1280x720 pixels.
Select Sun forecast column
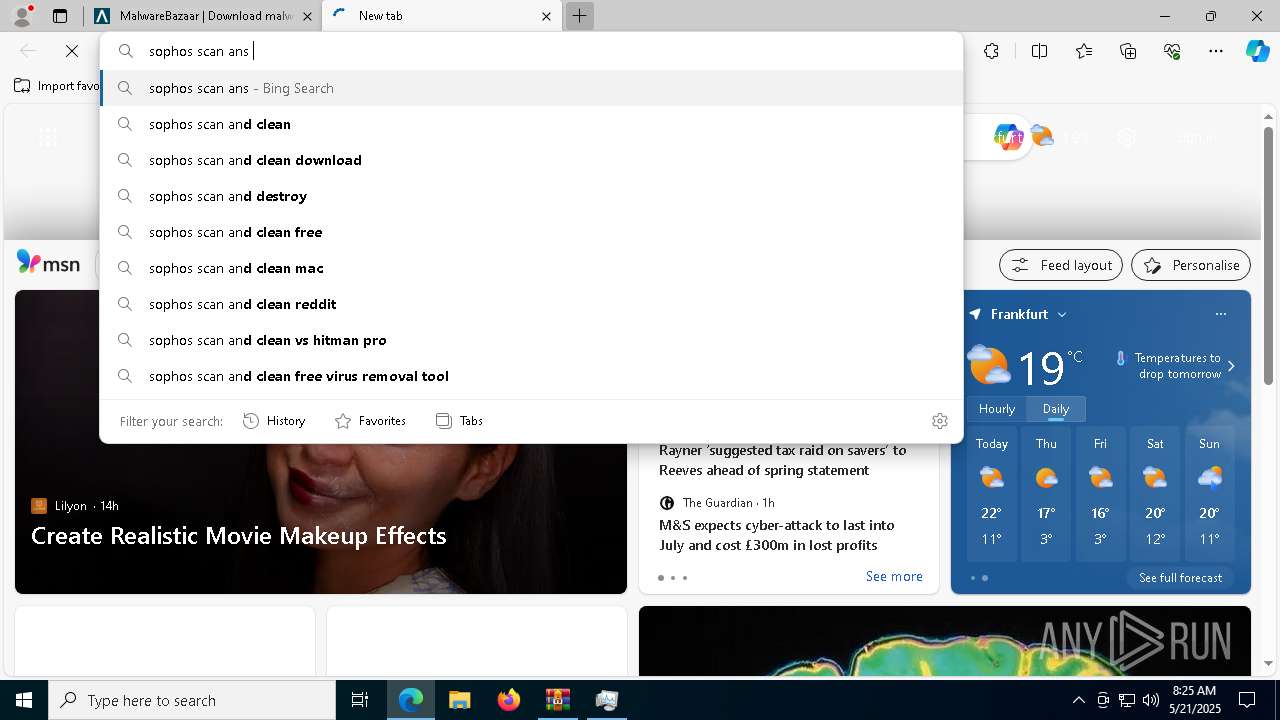tap(1209, 495)
